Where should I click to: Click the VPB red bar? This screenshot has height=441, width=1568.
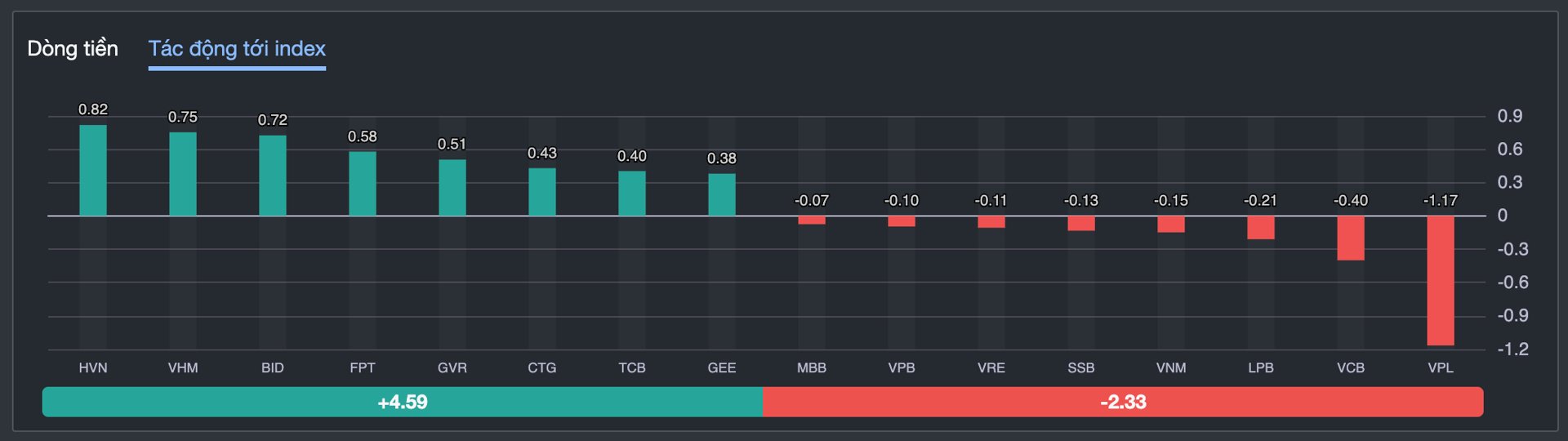pyautogui.click(x=902, y=221)
